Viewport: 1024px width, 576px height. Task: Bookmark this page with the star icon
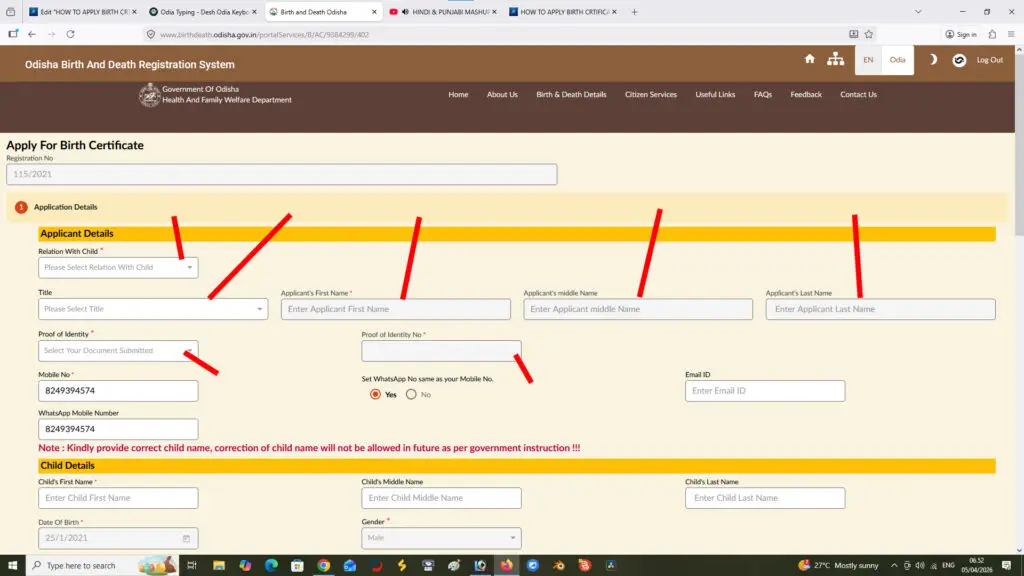[x=869, y=34]
